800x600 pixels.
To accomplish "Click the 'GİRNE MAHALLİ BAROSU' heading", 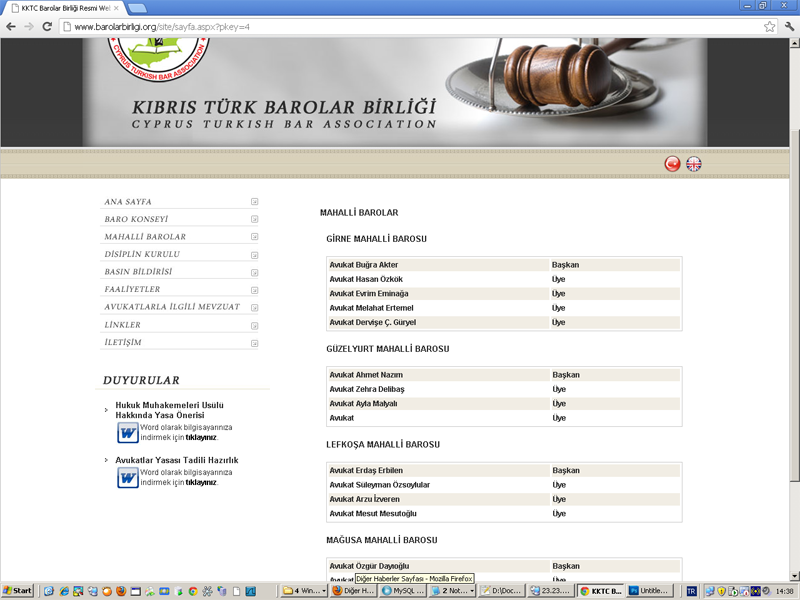I will click(377, 239).
